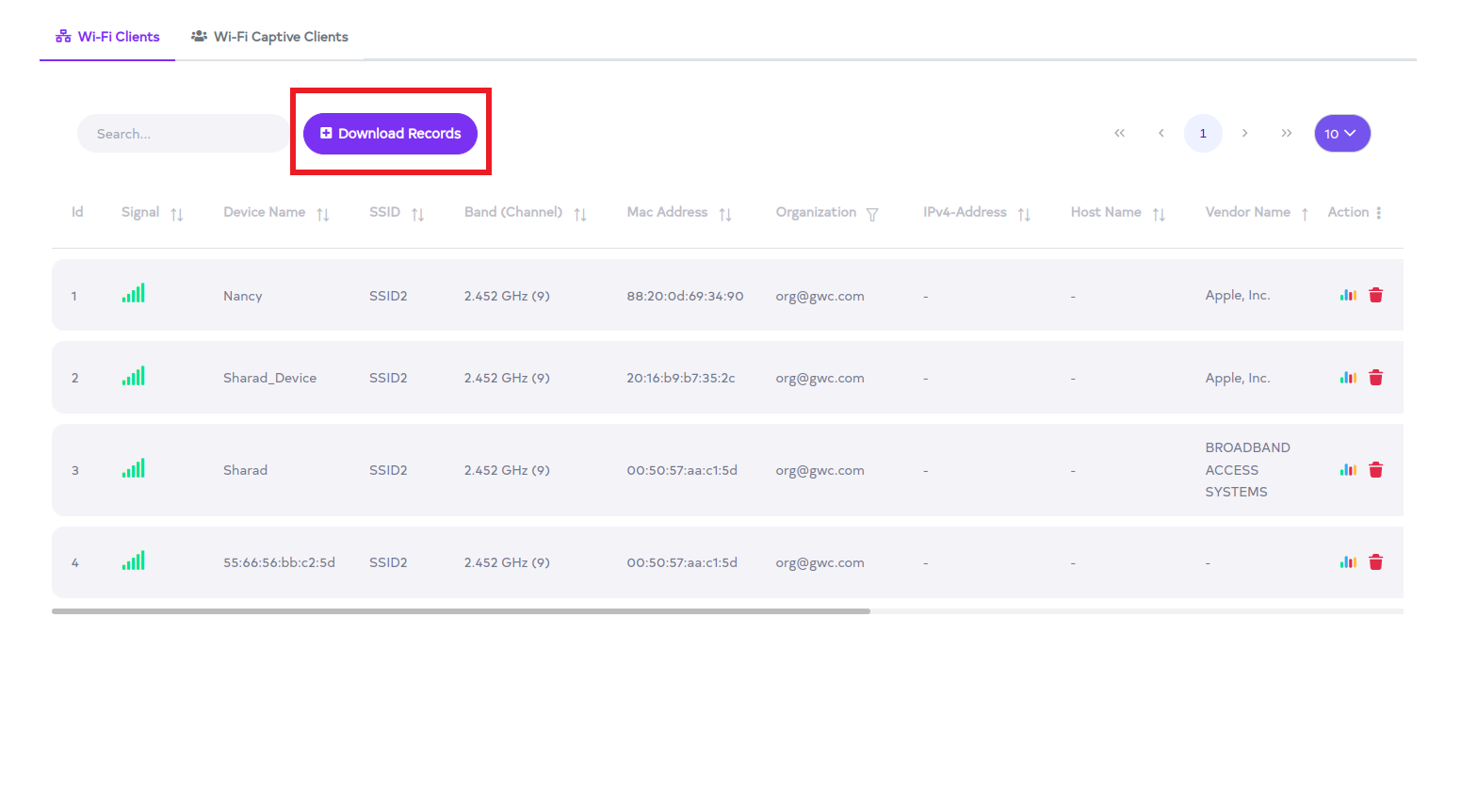Switch to Wi-Fi Captive Clients tab
This screenshot has height=812, width=1461.
(269, 37)
